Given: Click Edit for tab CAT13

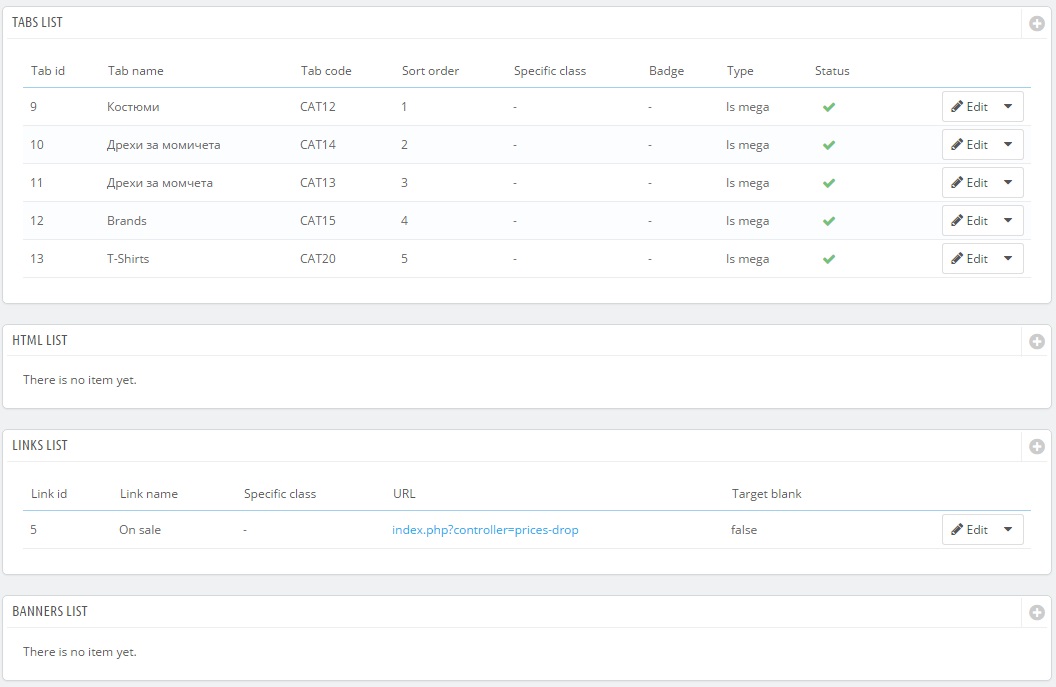Looking at the screenshot, I should pos(969,183).
